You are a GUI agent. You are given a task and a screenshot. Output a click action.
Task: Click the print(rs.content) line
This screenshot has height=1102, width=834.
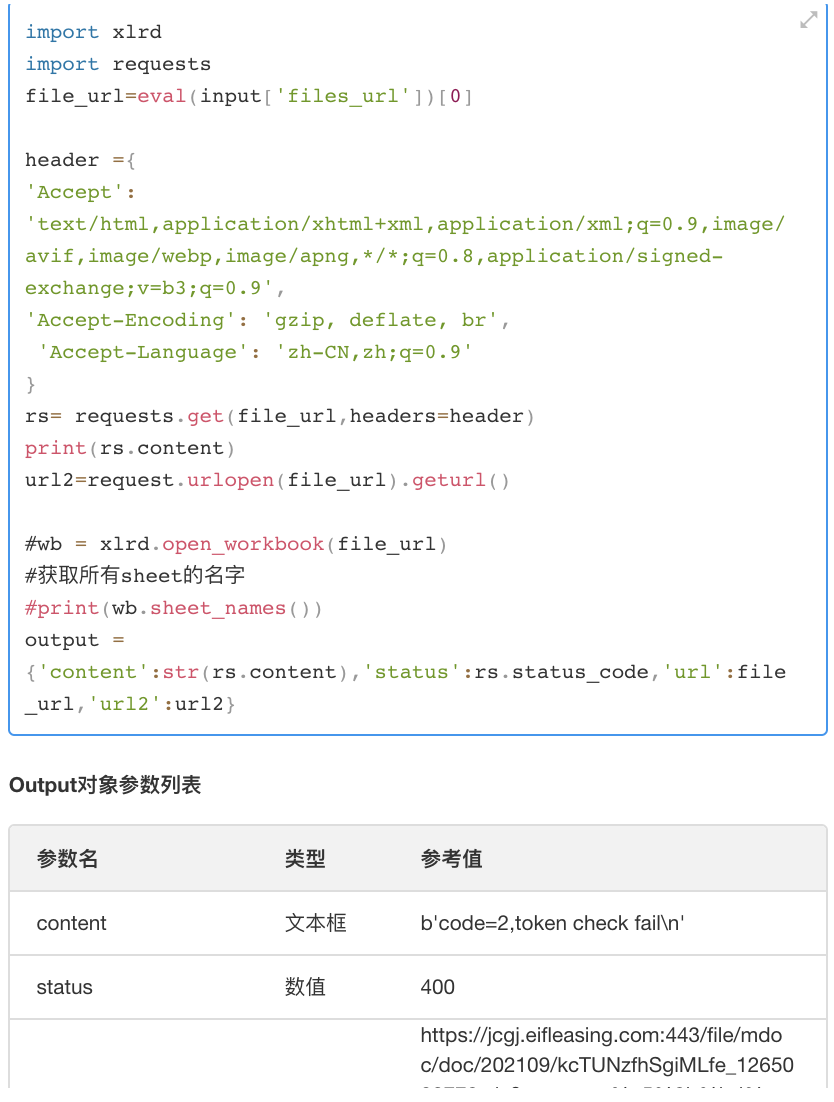131,448
